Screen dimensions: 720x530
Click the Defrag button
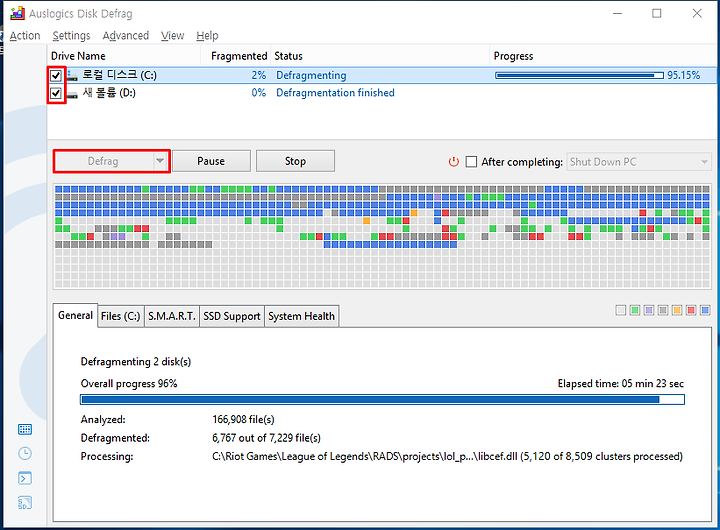pyautogui.click(x=103, y=161)
